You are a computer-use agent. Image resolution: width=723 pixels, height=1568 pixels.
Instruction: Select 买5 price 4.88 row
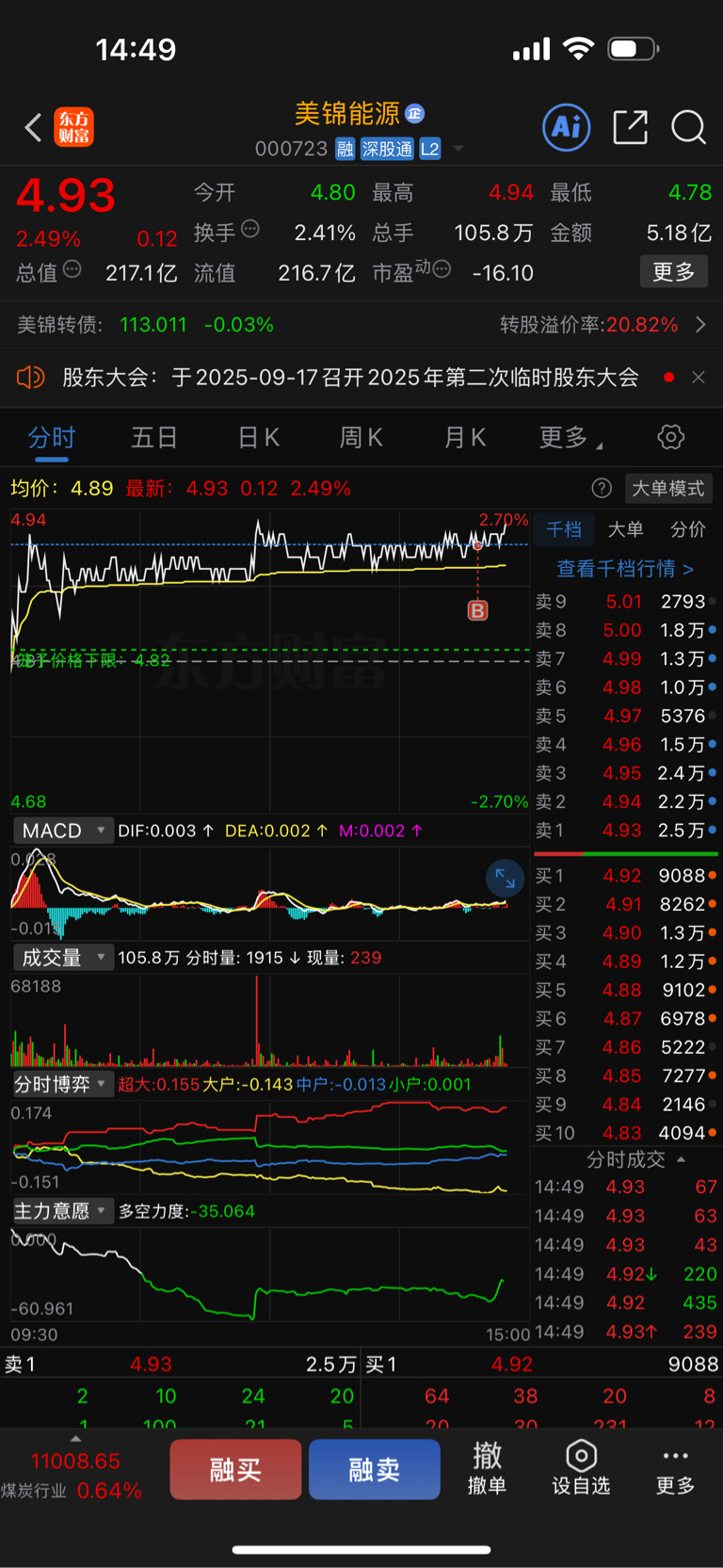(626, 990)
